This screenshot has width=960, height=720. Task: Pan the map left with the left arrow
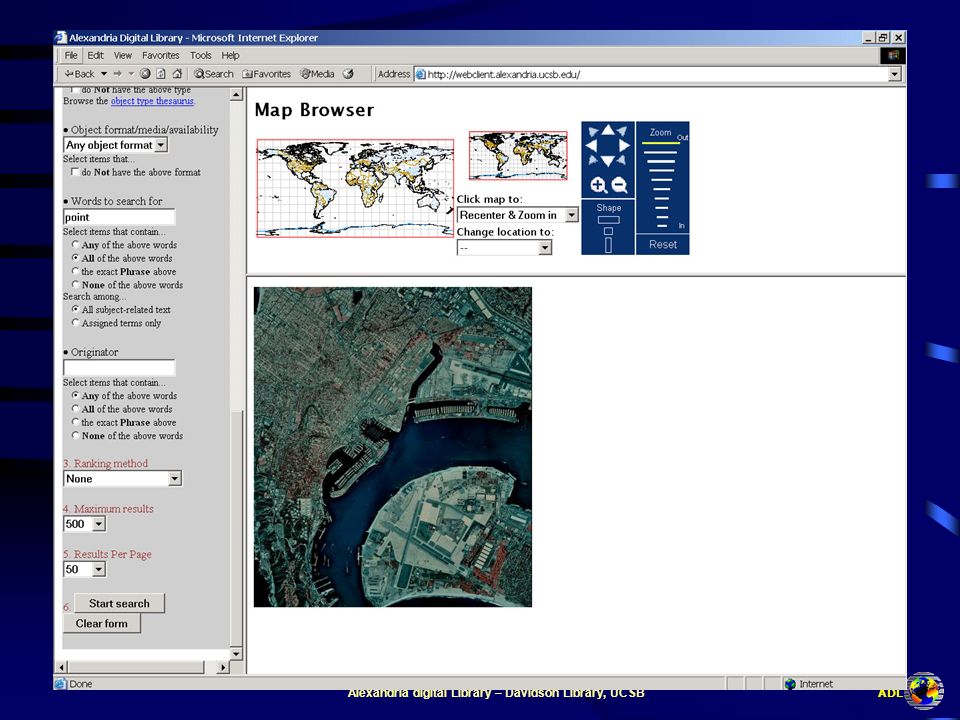point(591,146)
